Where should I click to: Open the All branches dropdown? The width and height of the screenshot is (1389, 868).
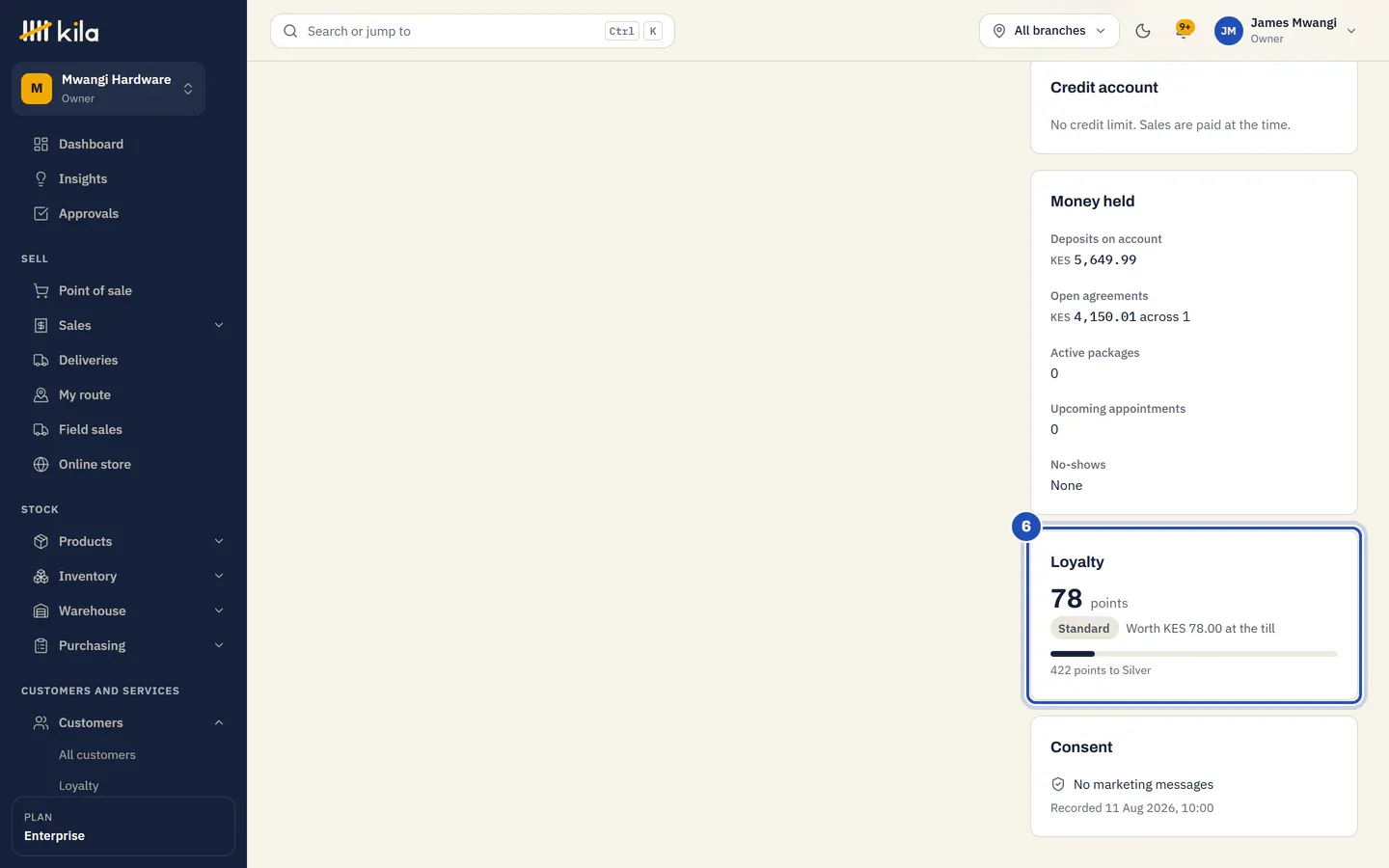point(1049,31)
